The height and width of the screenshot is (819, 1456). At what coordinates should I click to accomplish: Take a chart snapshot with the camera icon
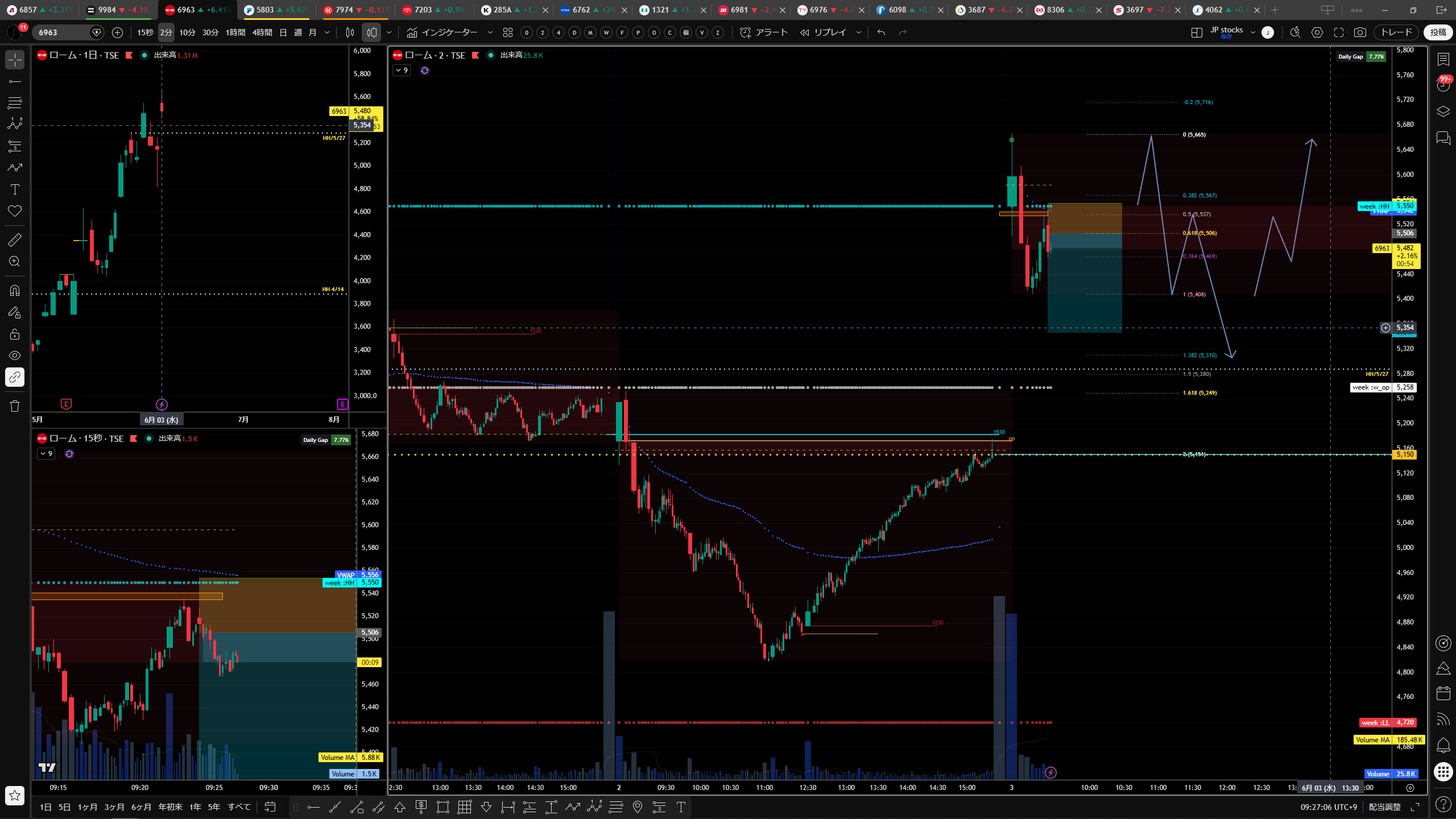[1360, 32]
